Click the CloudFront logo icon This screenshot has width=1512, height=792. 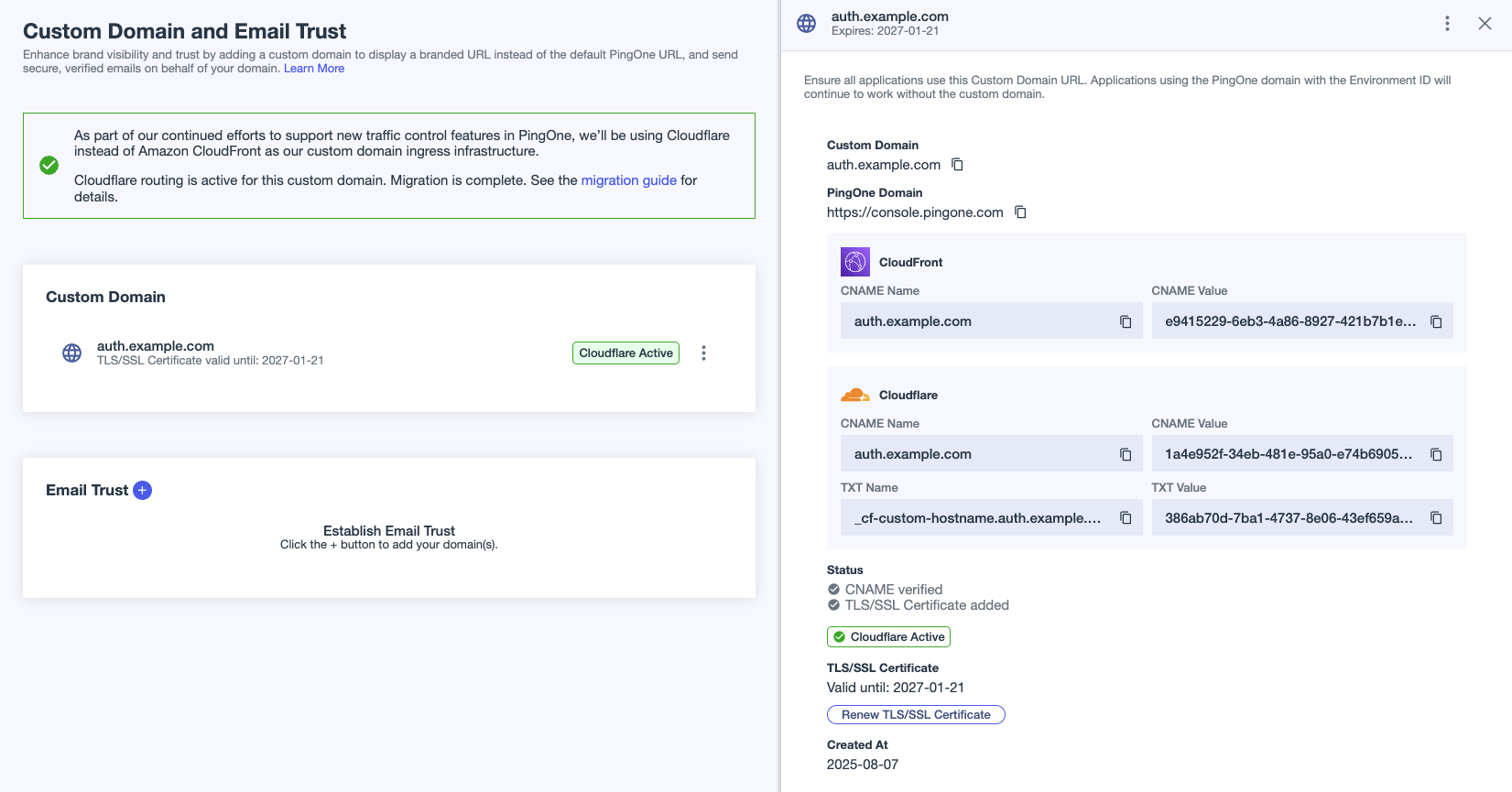tap(855, 262)
